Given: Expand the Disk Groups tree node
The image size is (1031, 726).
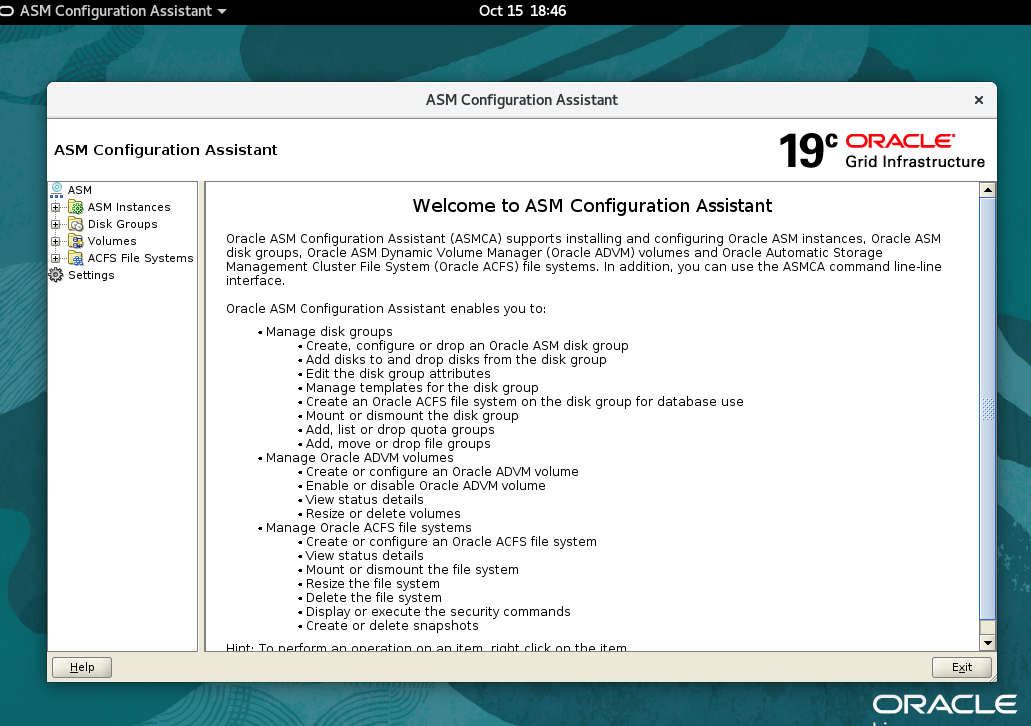Looking at the screenshot, I should click(x=56, y=224).
